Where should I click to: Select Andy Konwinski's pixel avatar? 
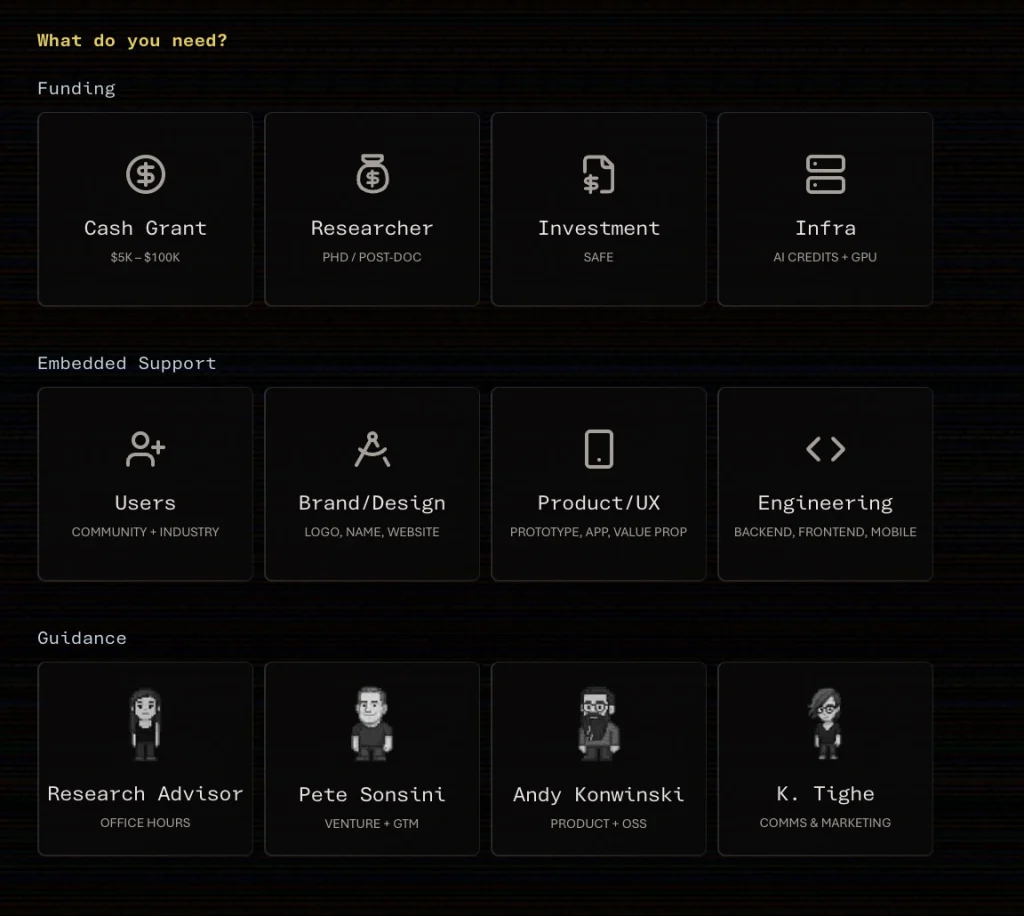[598, 724]
